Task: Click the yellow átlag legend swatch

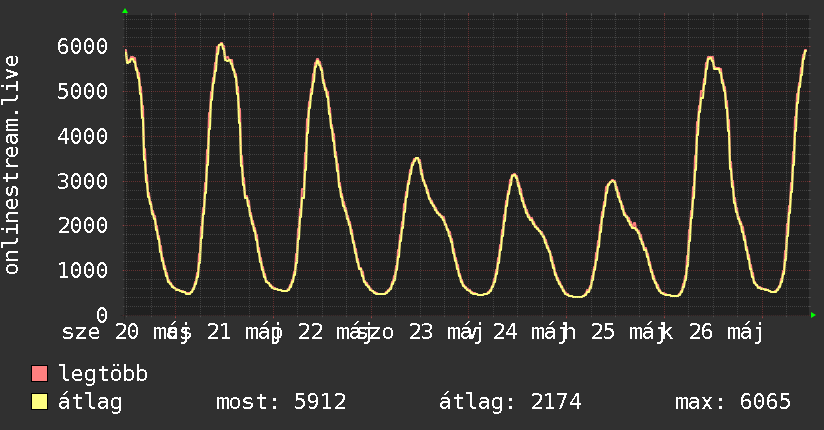Action: coord(39,401)
